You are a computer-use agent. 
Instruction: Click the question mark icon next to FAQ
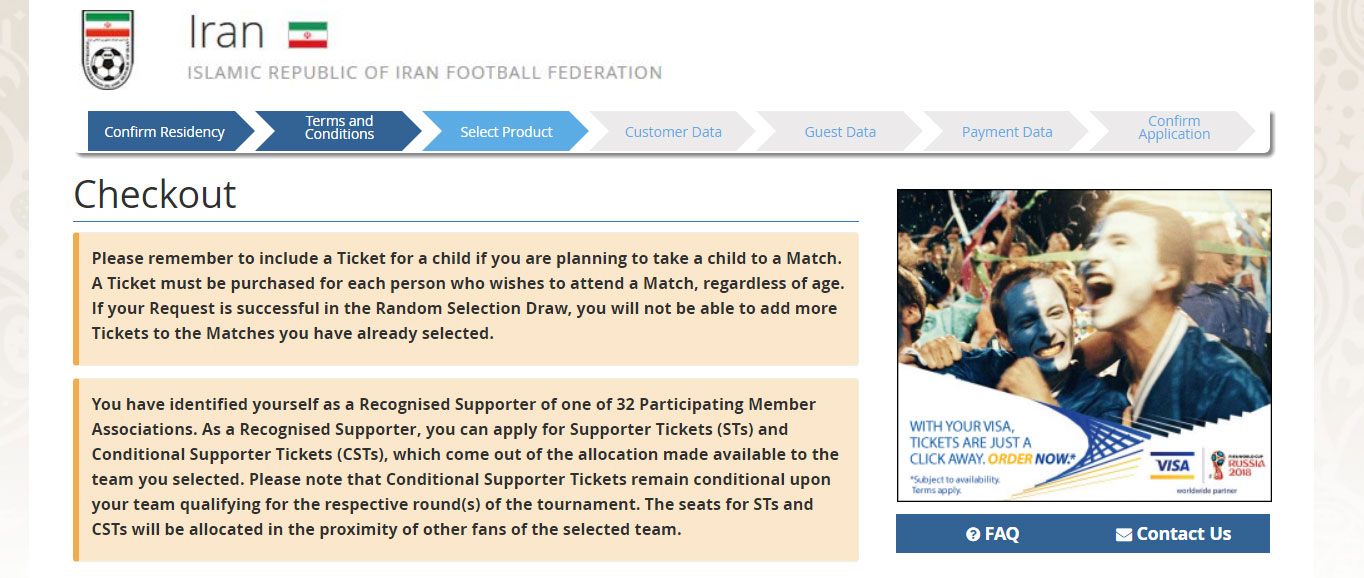(x=973, y=535)
